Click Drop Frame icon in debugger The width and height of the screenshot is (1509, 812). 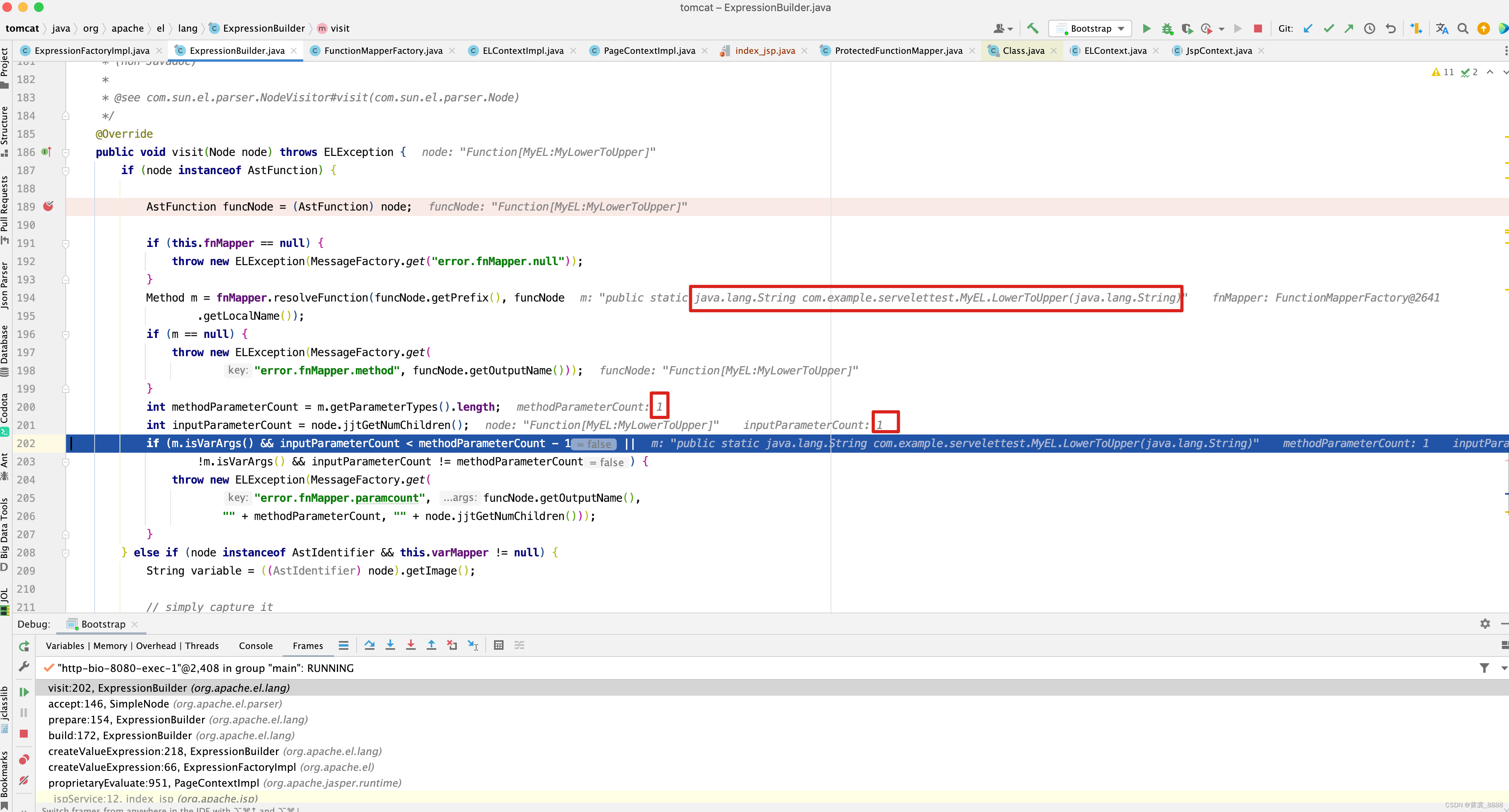(x=452, y=645)
